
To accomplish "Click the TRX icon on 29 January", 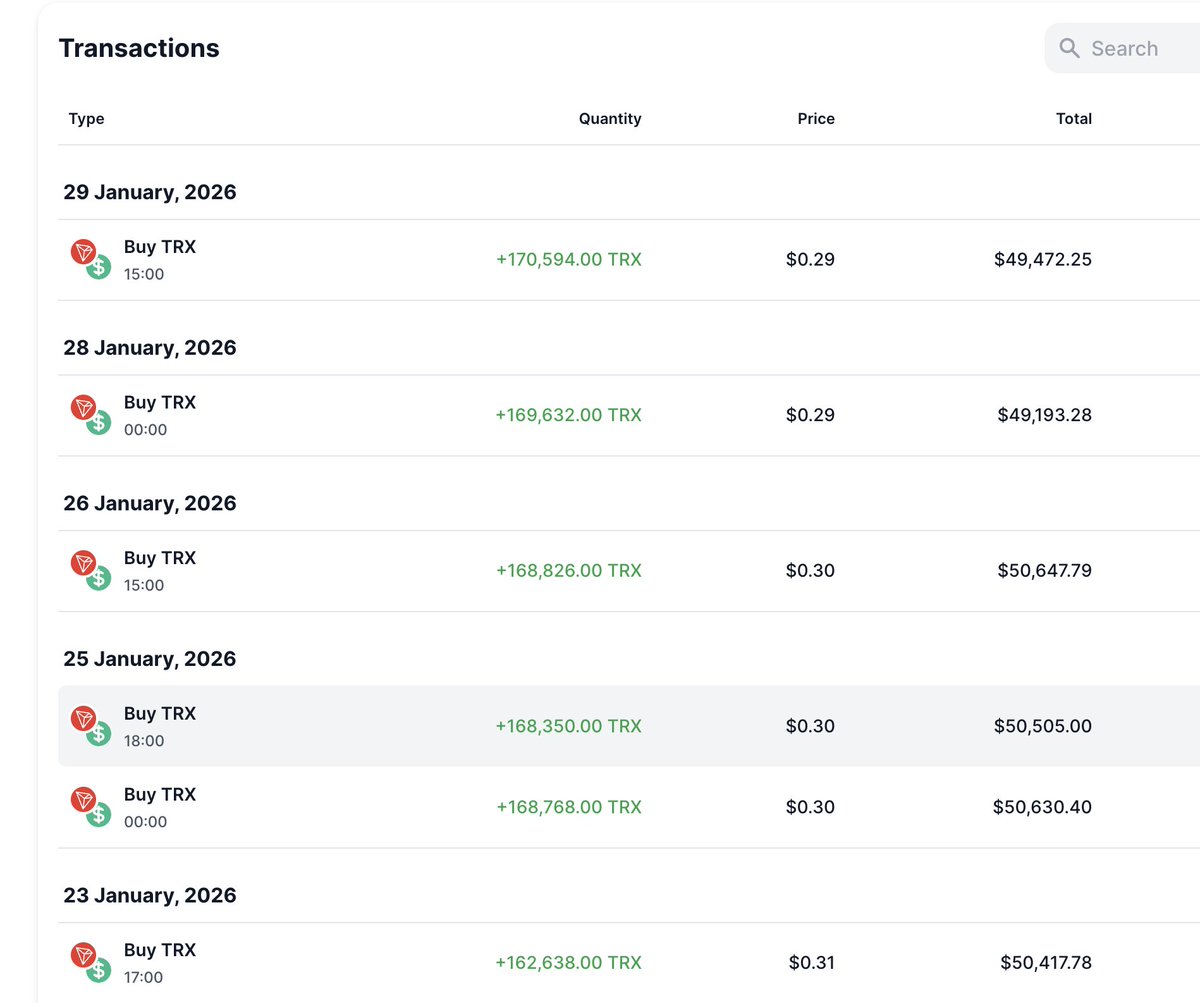I will coord(84,252).
